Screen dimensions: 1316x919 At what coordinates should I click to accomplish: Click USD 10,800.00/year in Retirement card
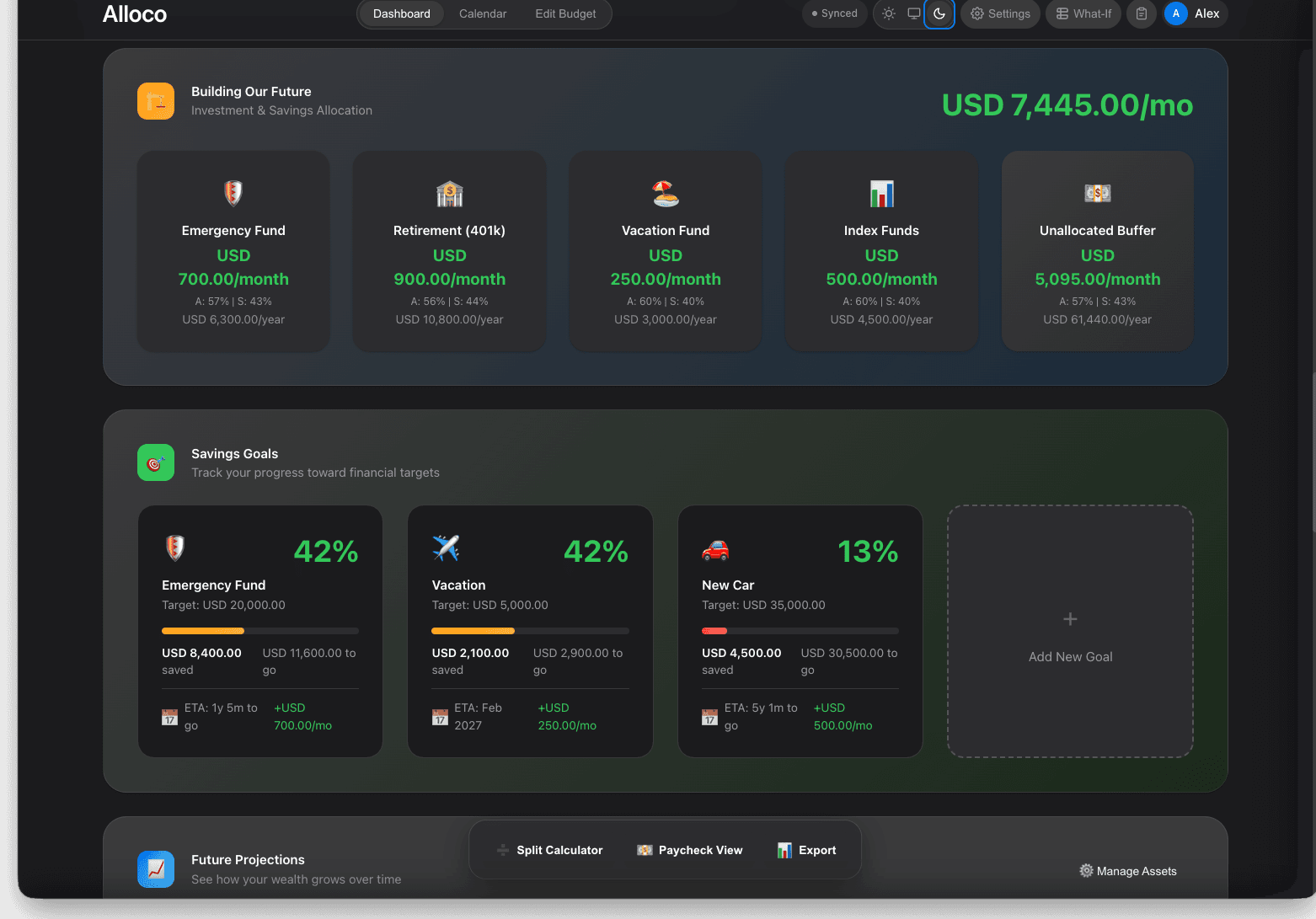click(450, 319)
